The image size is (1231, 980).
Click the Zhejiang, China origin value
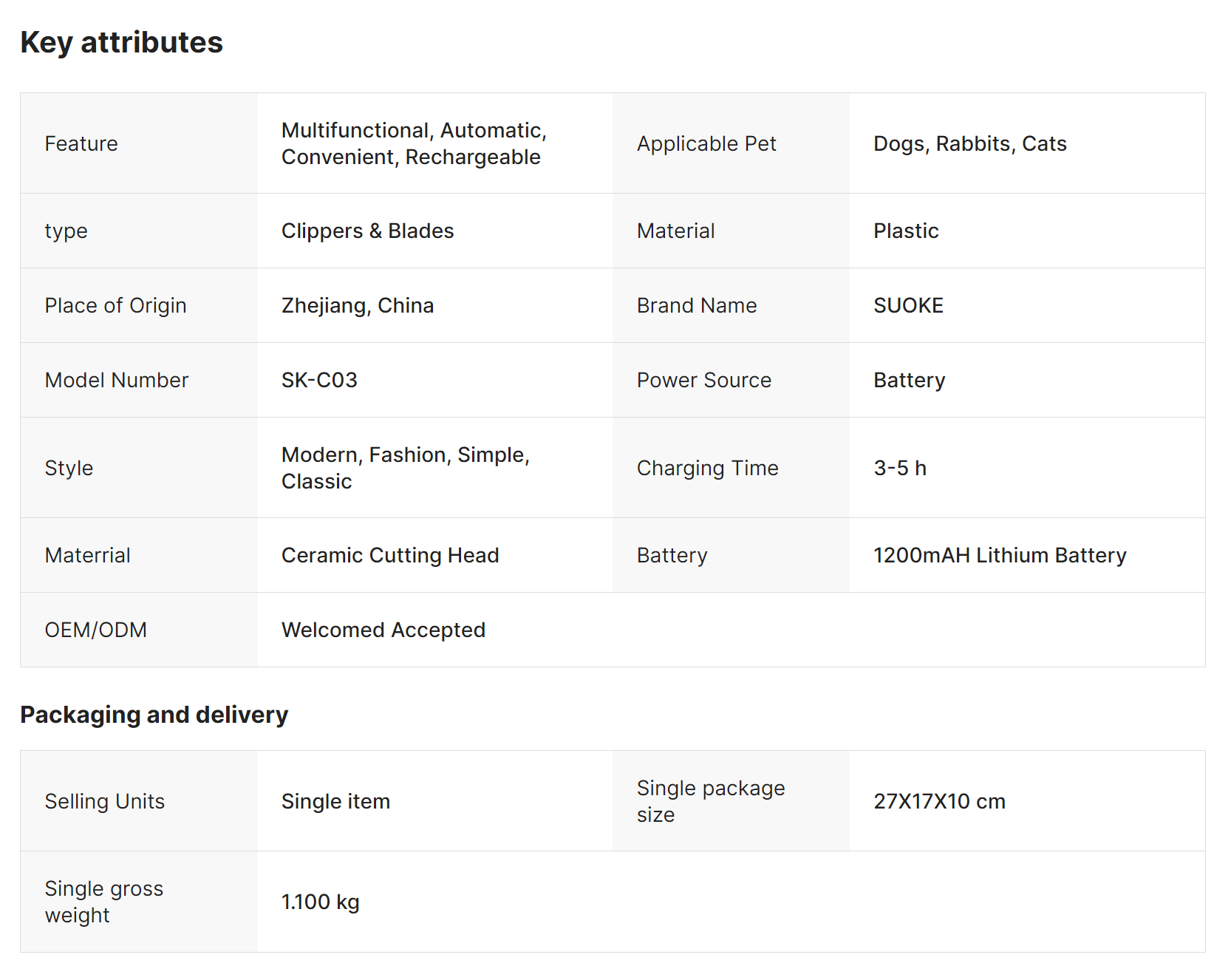pyautogui.click(x=358, y=305)
